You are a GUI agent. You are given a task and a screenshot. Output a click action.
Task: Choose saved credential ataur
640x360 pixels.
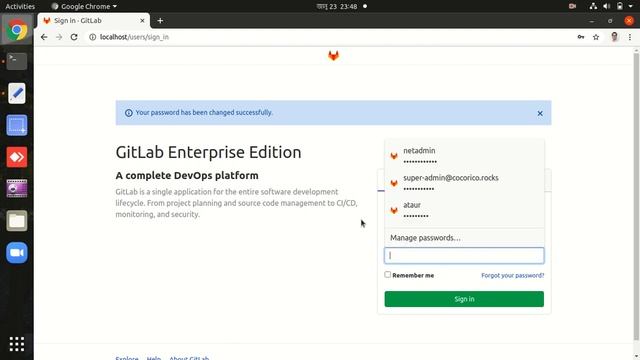point(464,210)
